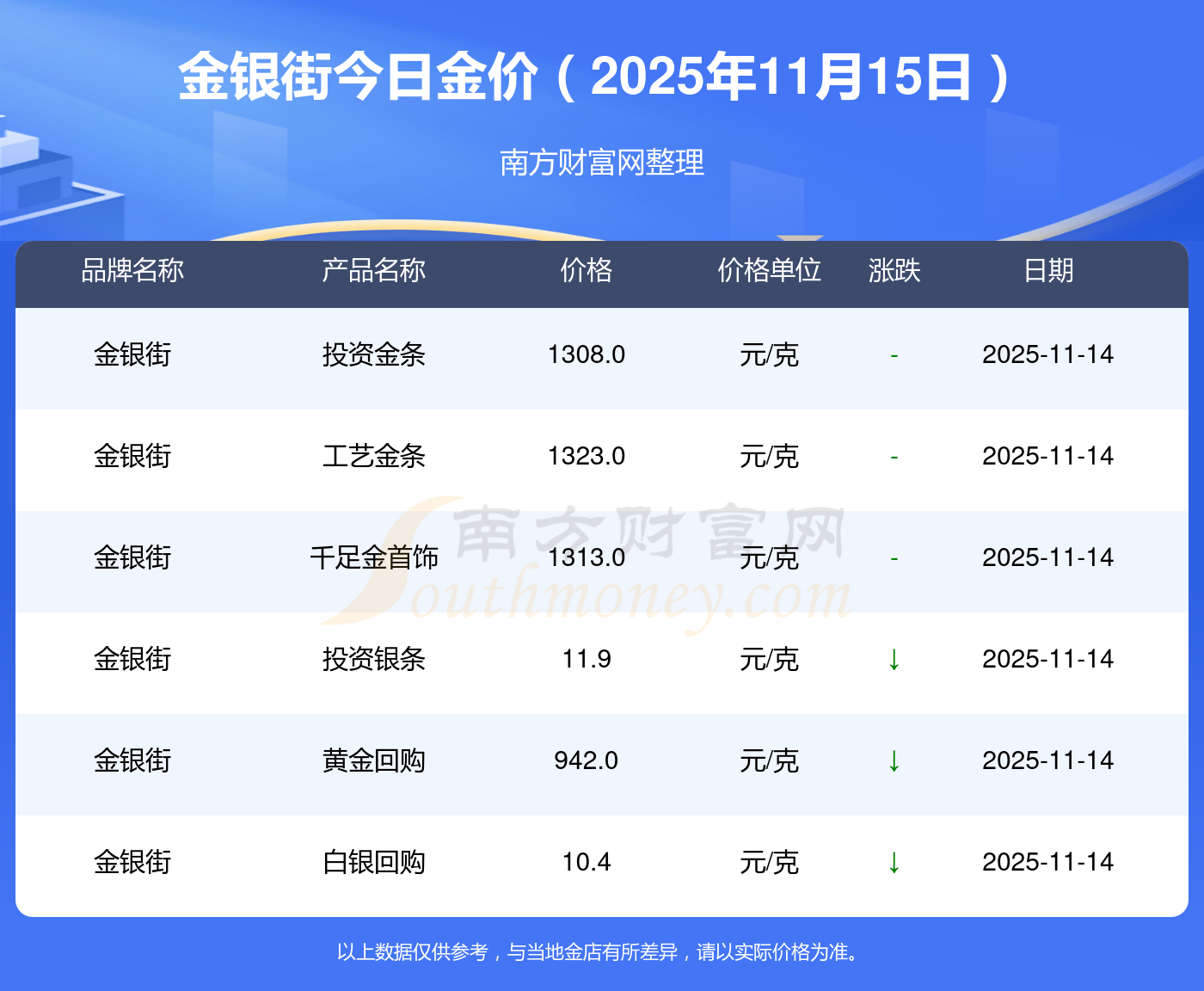This screenshot has width=1204, height=991.
Task: Click the brand 金银街 in 投资银条 row
Action: [132, 659]
